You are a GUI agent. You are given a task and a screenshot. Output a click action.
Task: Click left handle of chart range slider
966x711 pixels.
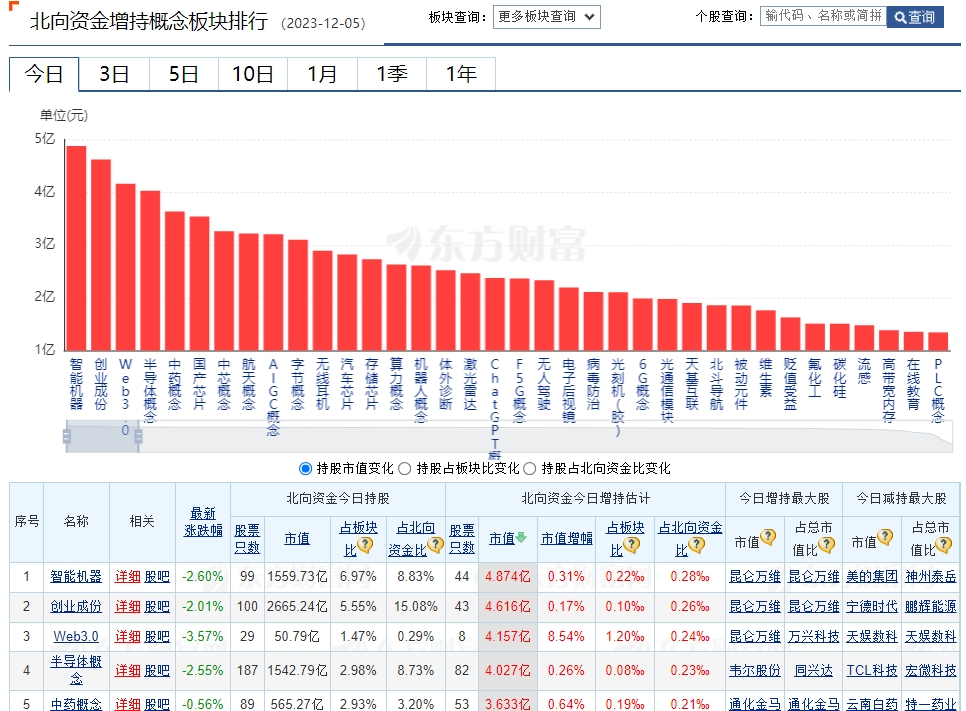(67, 437)
